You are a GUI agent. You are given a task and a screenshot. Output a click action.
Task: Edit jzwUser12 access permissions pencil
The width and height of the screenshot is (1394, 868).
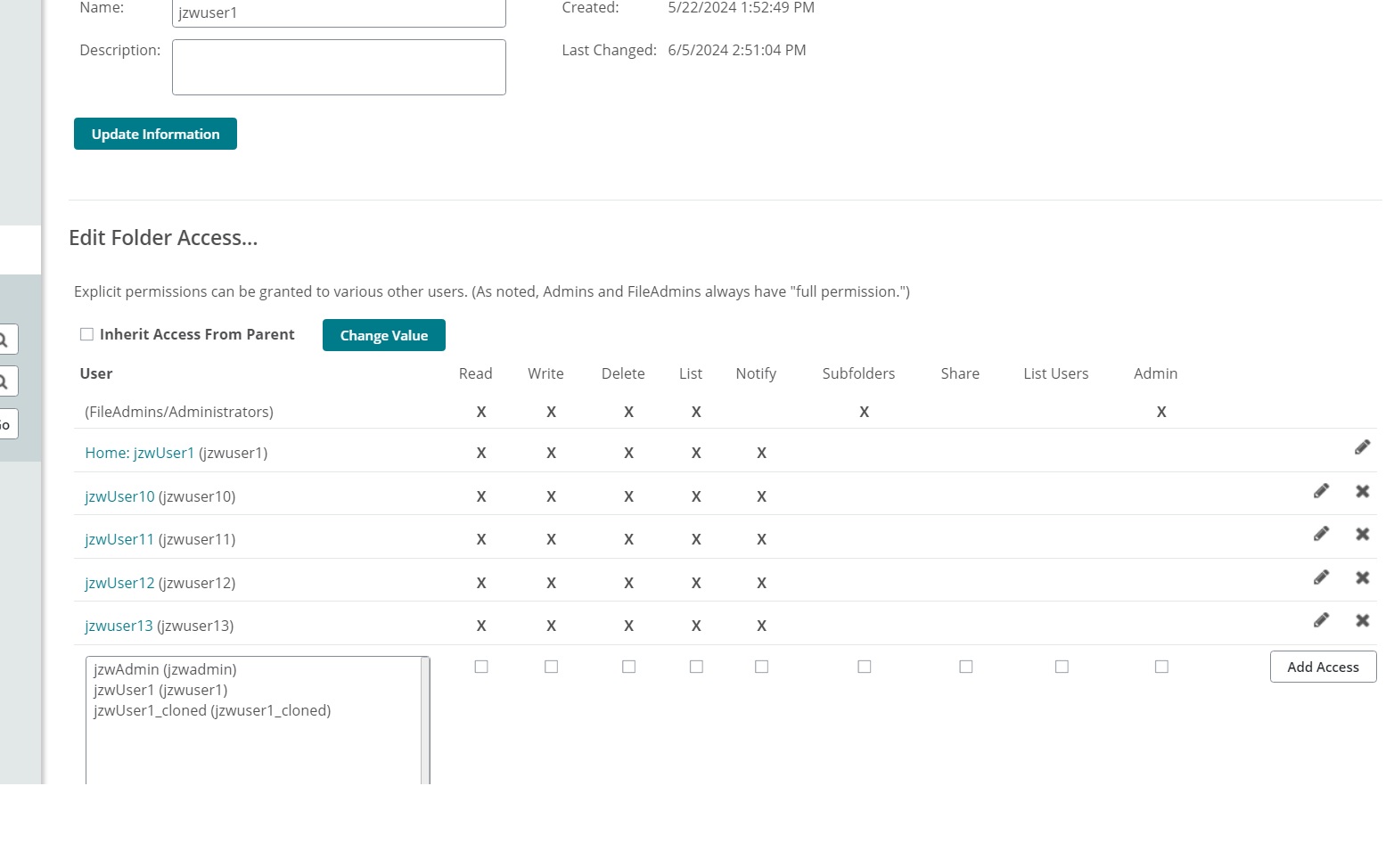(1321, 577)
